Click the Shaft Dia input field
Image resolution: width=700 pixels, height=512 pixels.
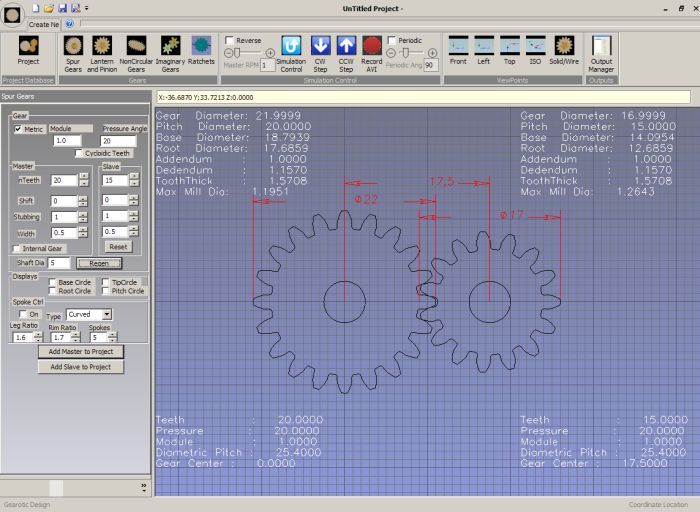[x=59, y=263]
